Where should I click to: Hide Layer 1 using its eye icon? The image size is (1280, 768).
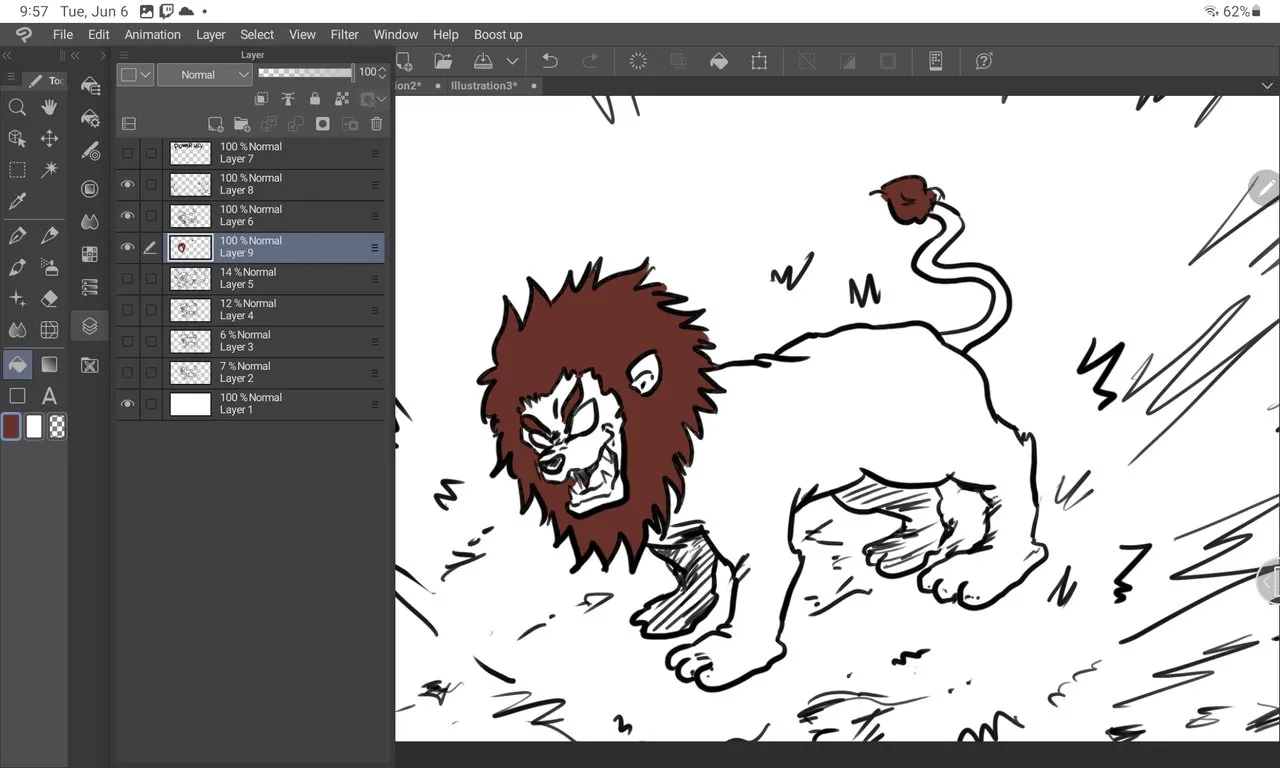pos(127,404)
